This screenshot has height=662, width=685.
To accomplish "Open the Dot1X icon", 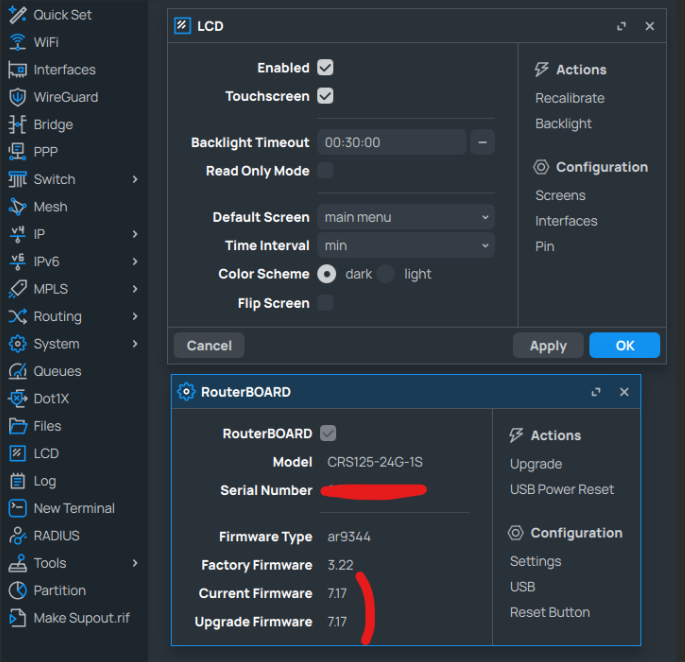I will [x=17, y=399].
